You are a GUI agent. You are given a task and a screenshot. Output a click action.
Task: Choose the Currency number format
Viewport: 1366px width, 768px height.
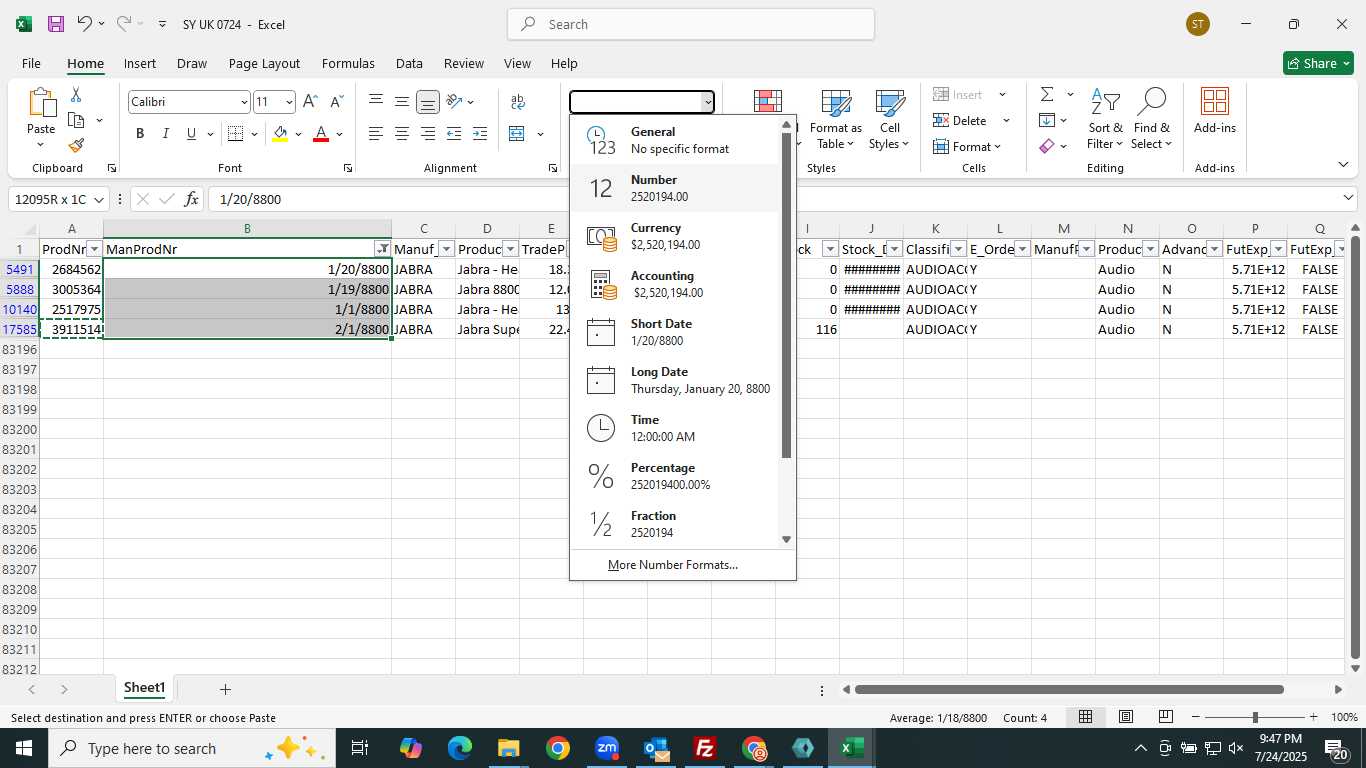tap(675, 236)
